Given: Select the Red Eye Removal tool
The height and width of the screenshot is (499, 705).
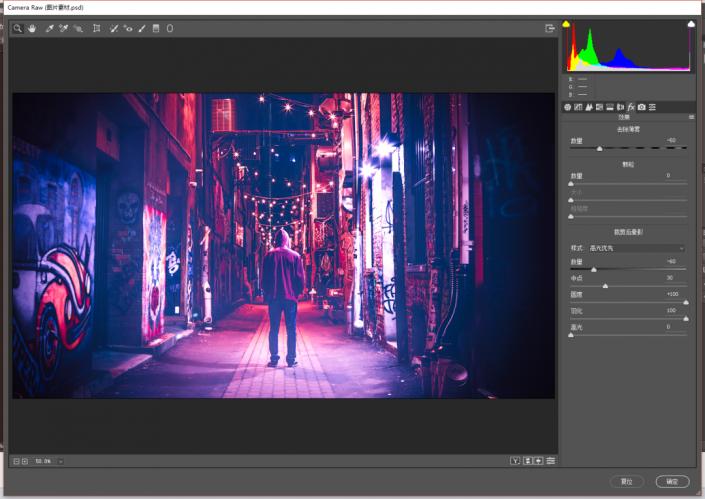Looking at the screenshot, I should tap(128, 28).
